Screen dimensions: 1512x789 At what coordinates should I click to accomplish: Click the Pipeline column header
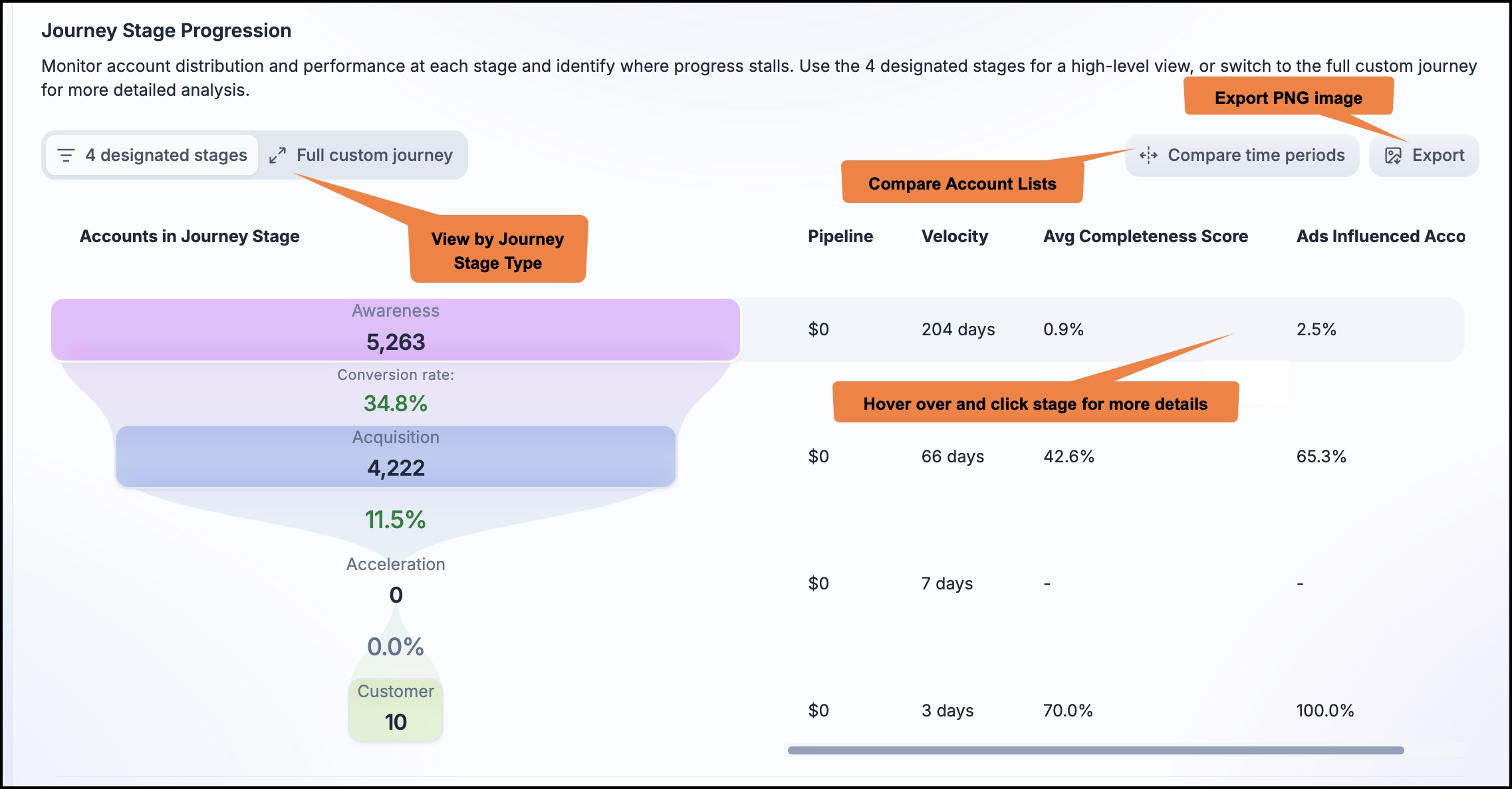tap(840, 236)
